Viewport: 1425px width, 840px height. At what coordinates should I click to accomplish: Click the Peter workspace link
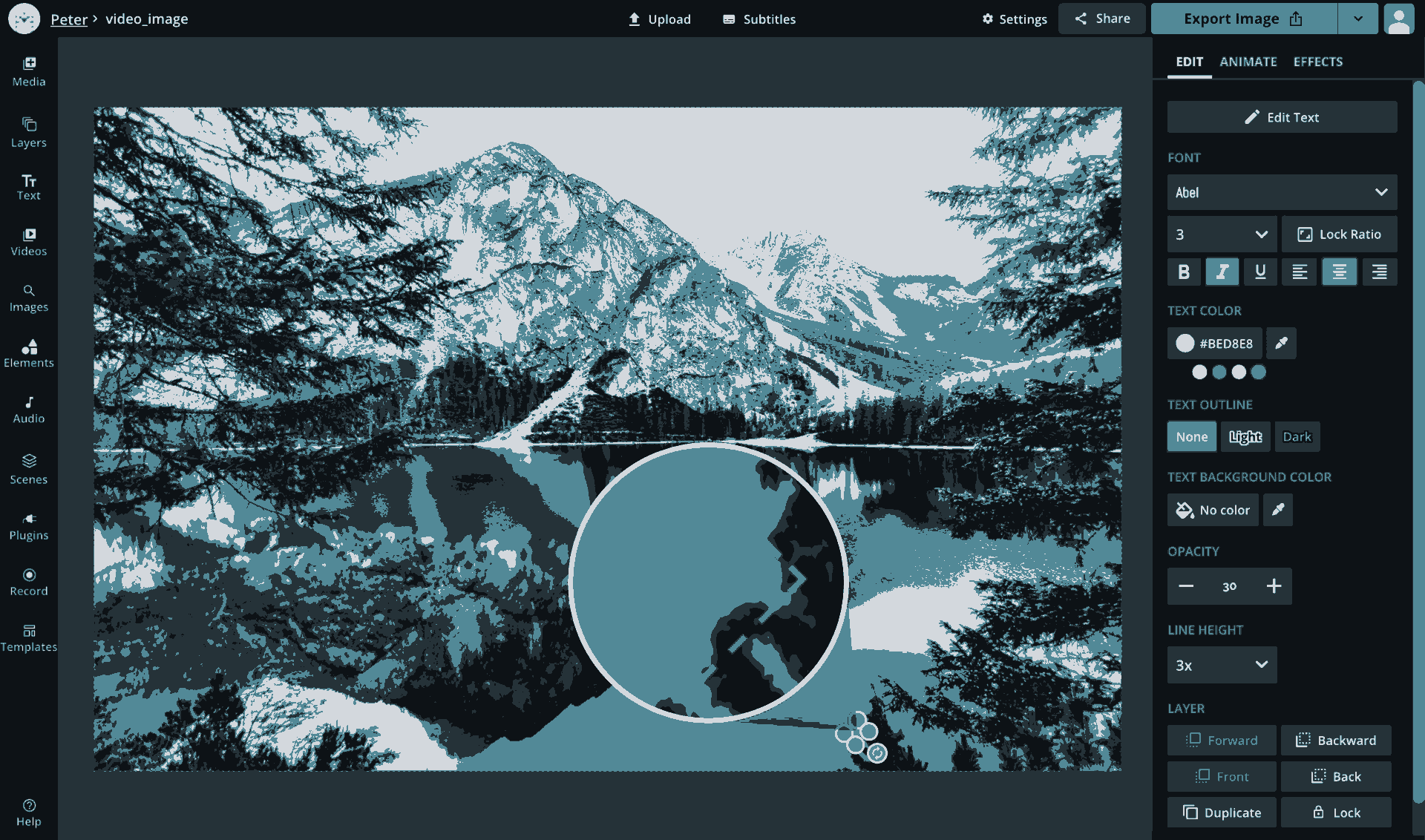(69, 19)
